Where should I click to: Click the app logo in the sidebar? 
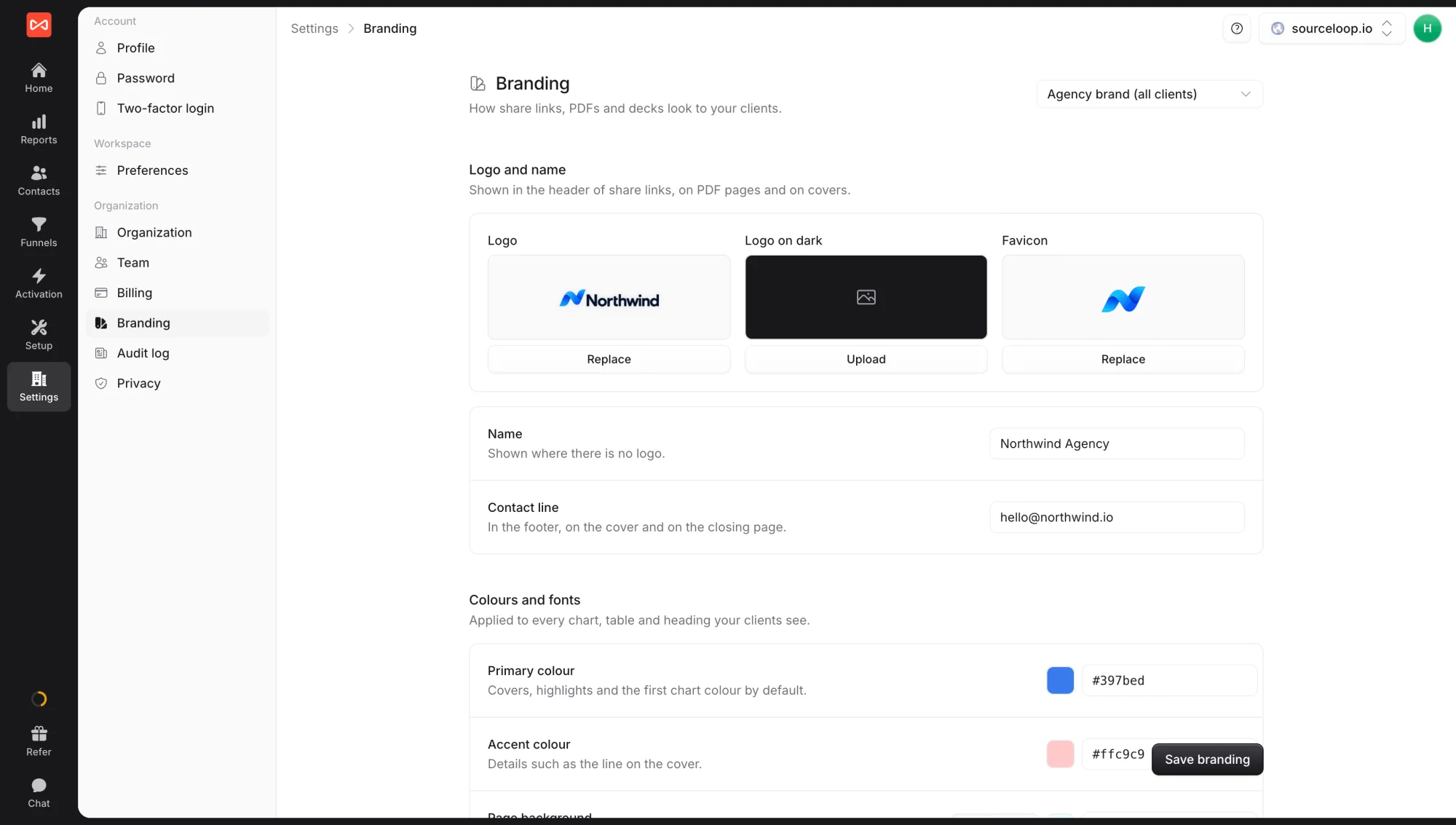39,25
